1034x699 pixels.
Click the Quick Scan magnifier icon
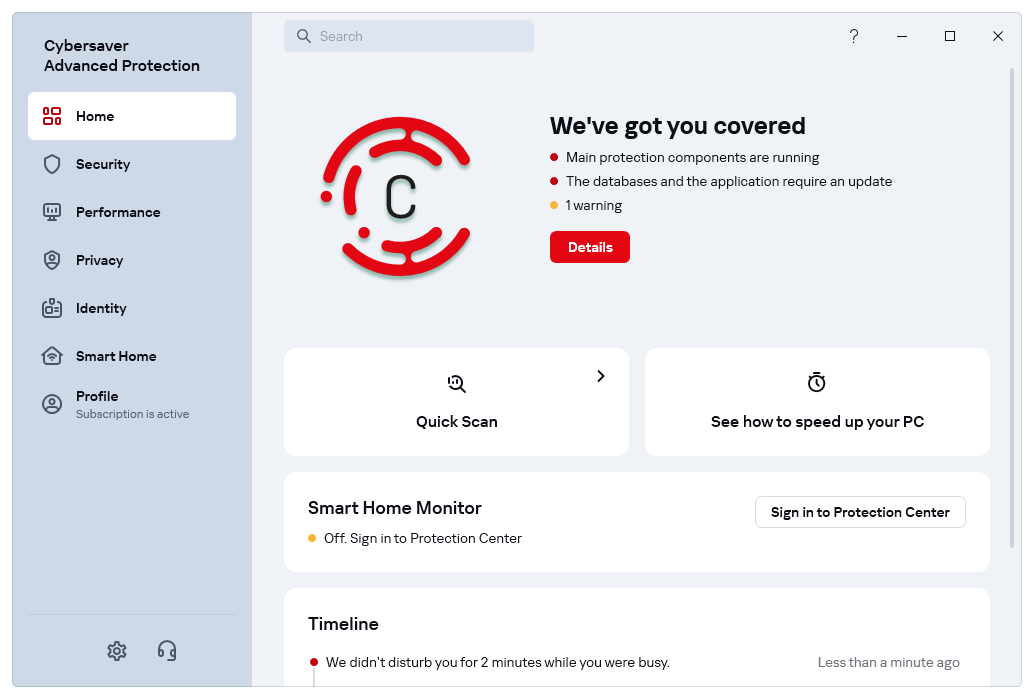pos(457,383)
